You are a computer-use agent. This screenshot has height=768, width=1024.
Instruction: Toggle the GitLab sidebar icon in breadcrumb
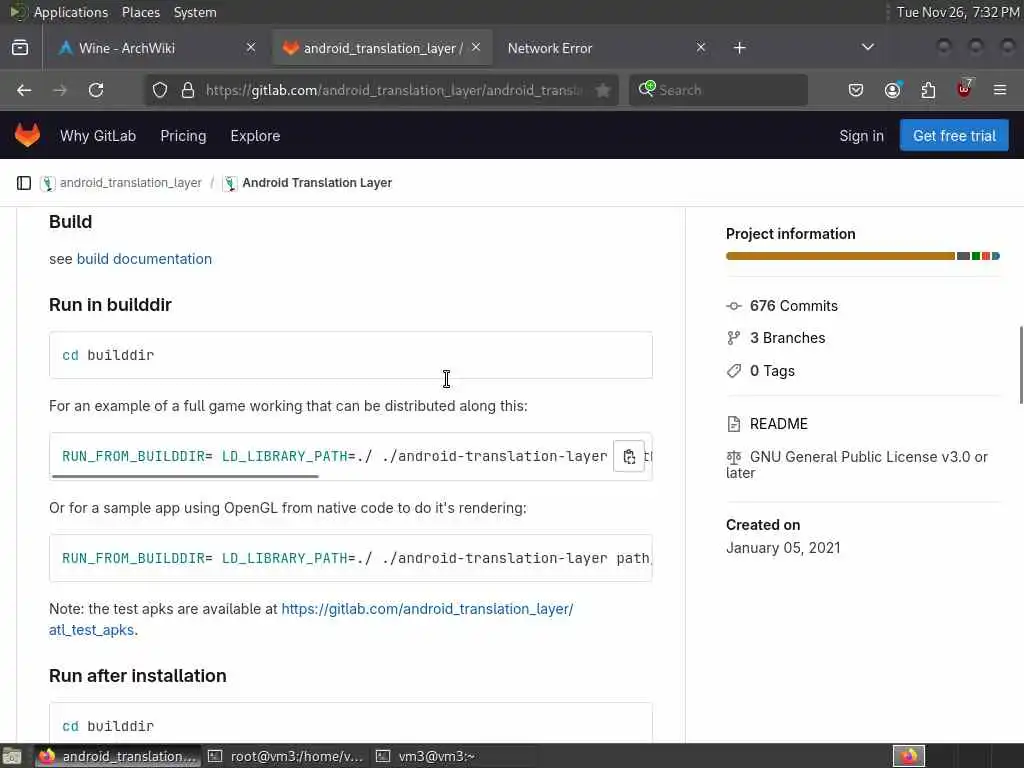[24, 183]
